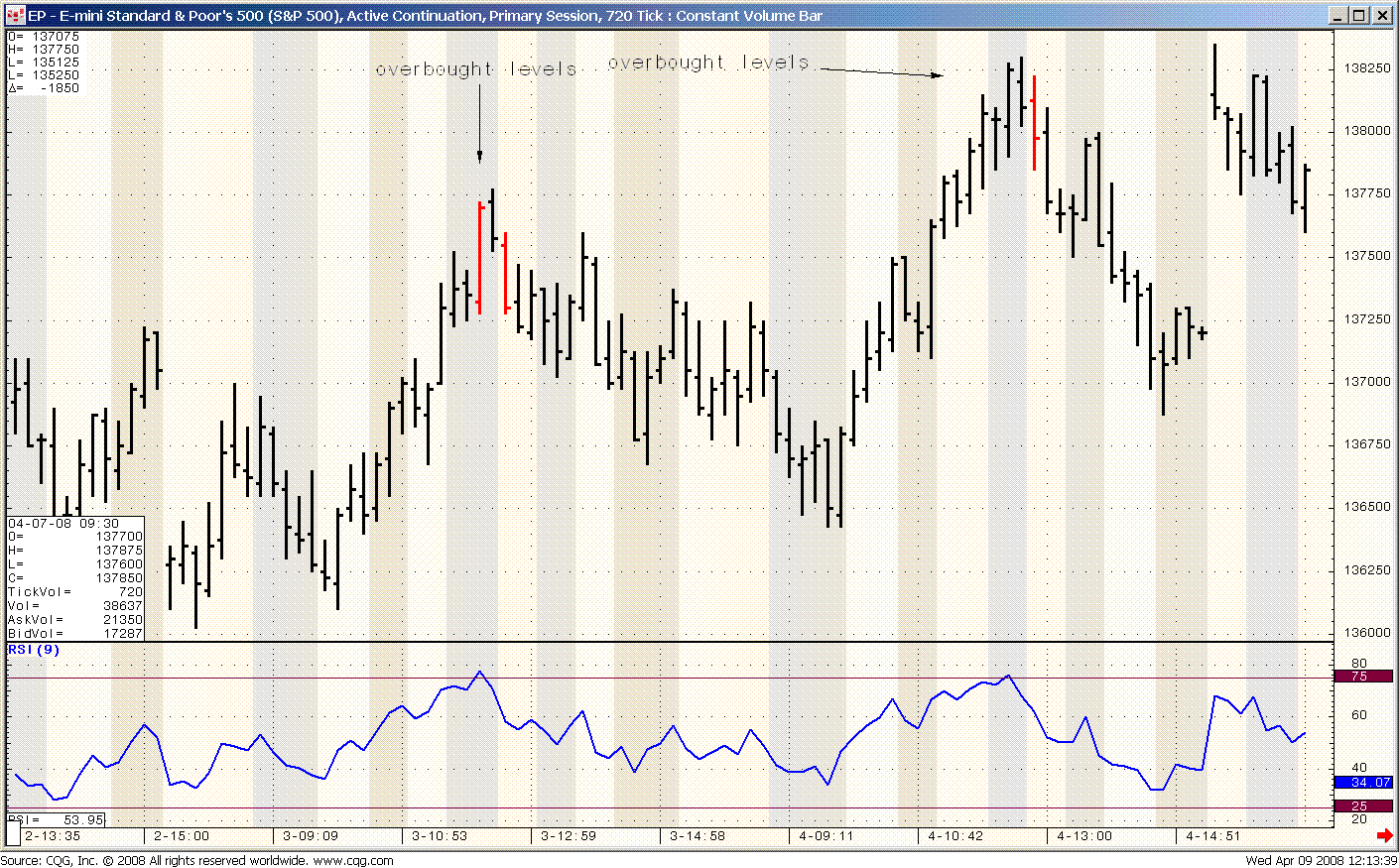Click the 3-10:53 time axis label

click(x=439, y=836)
